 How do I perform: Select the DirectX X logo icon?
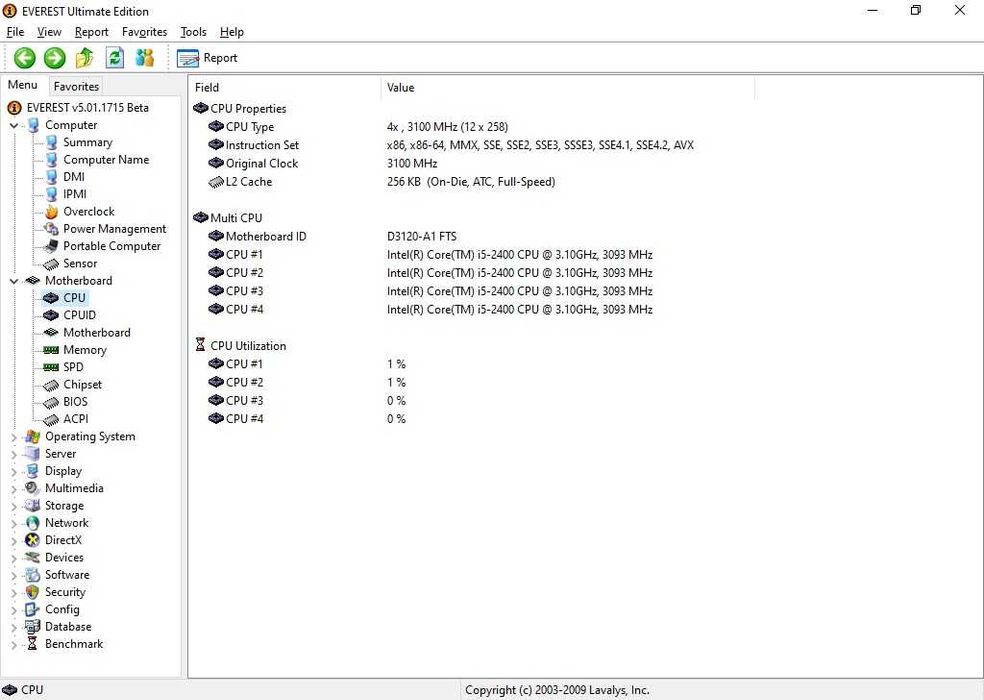(x=33, y=540)
